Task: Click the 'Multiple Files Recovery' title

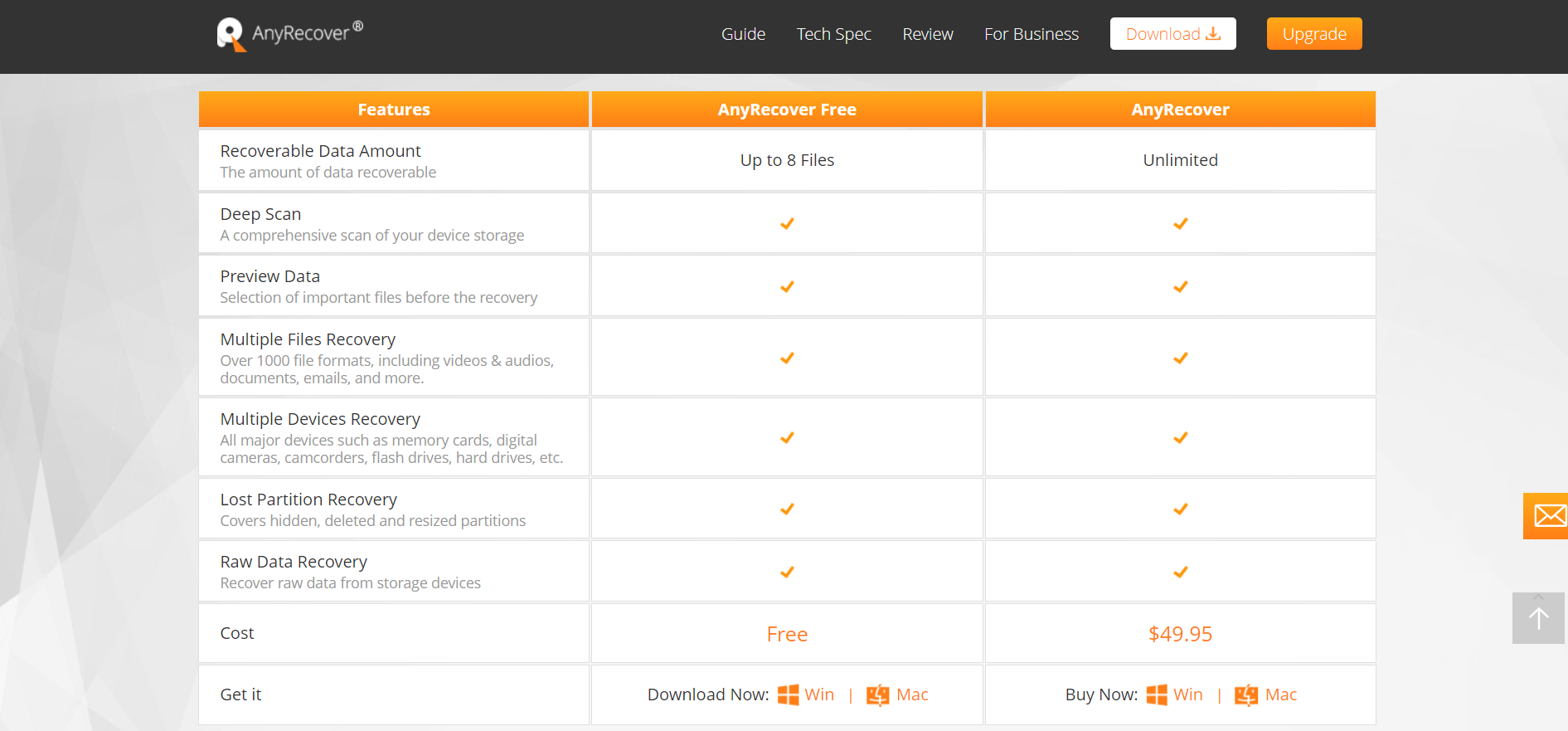Action: pyautogui.click(x=308, y=339)
